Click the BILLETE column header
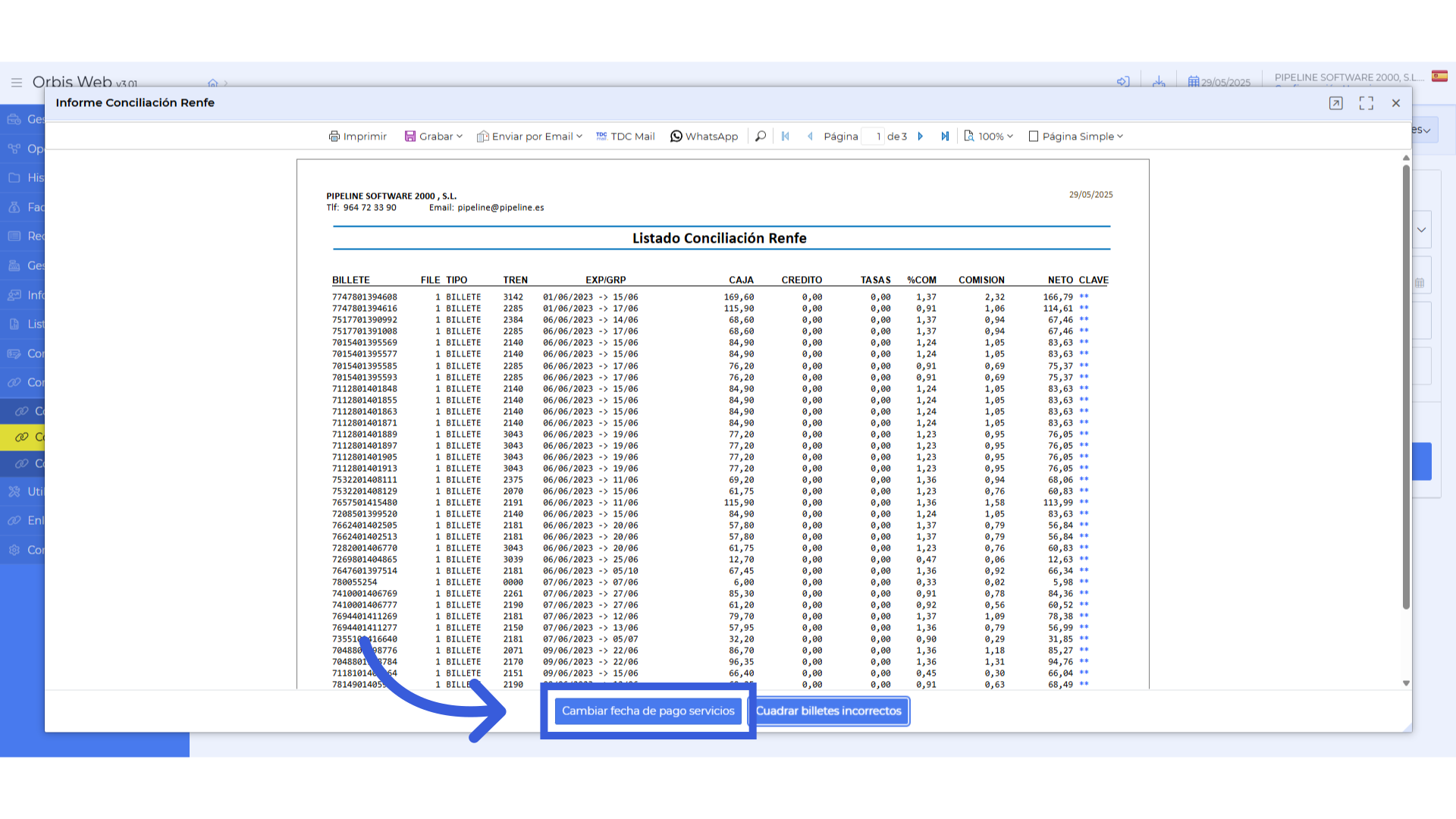1456x819 pixels. coord(351,280)
